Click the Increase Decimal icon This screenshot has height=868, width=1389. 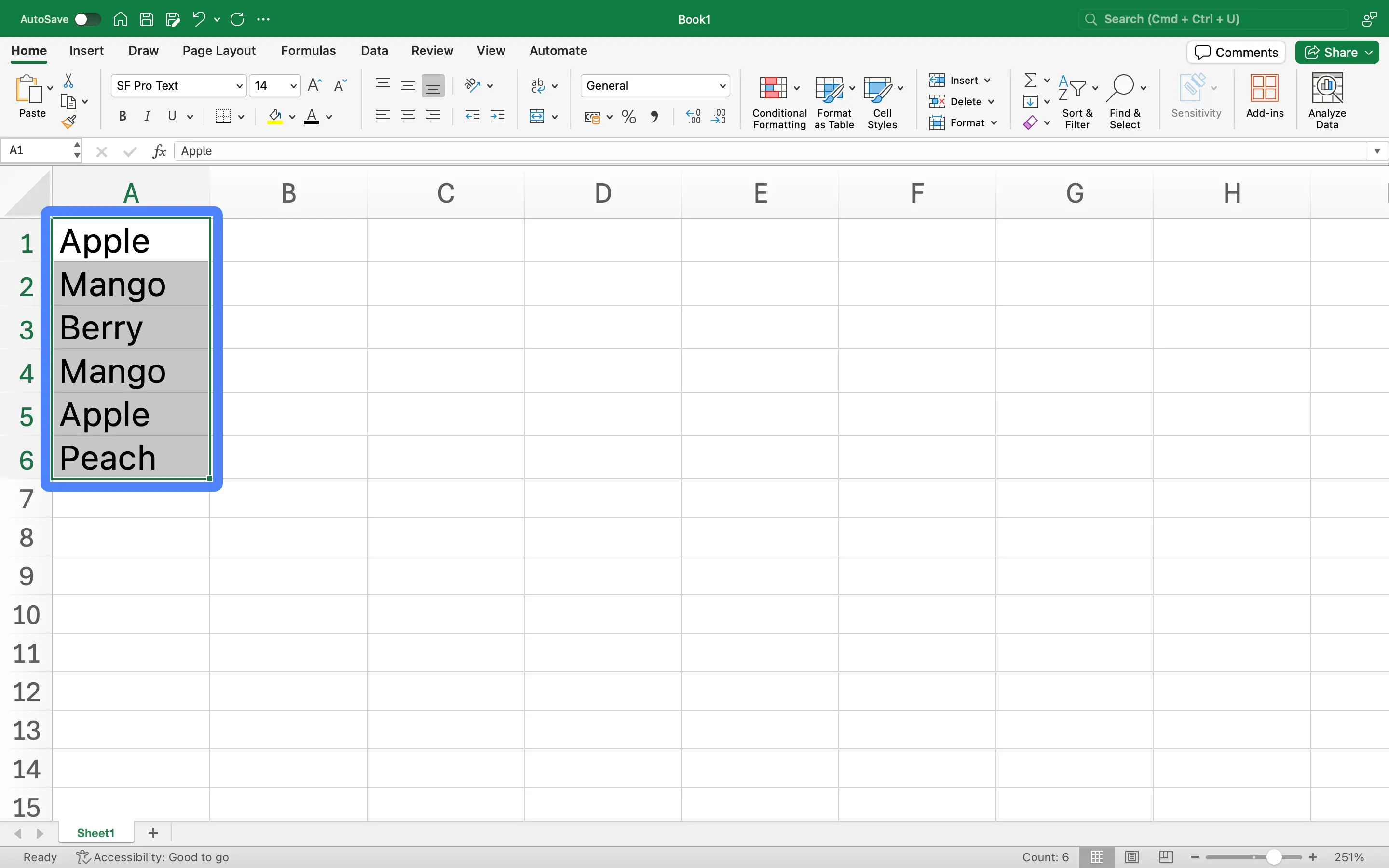694,117
